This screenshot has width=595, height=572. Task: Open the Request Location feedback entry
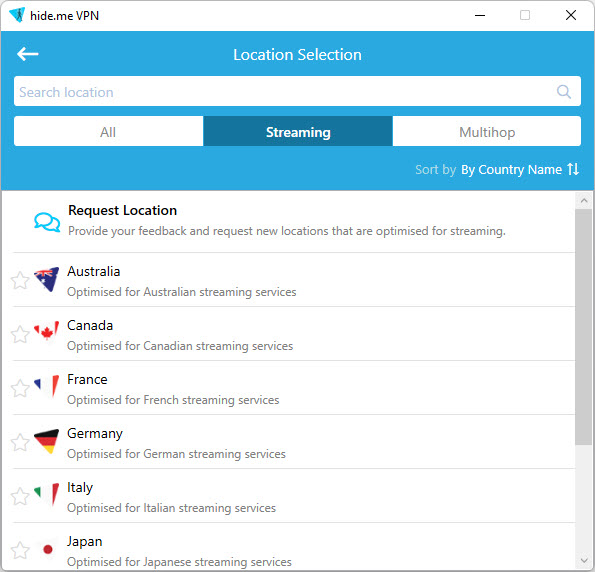tap(294, 222)
